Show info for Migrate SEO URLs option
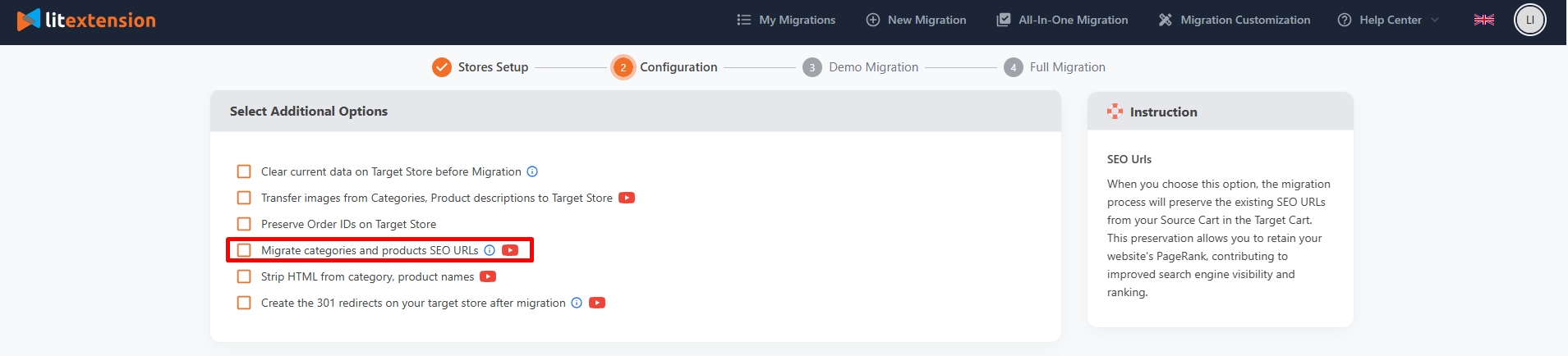The width and height of the screenshot is (1568, 356). 490,250
